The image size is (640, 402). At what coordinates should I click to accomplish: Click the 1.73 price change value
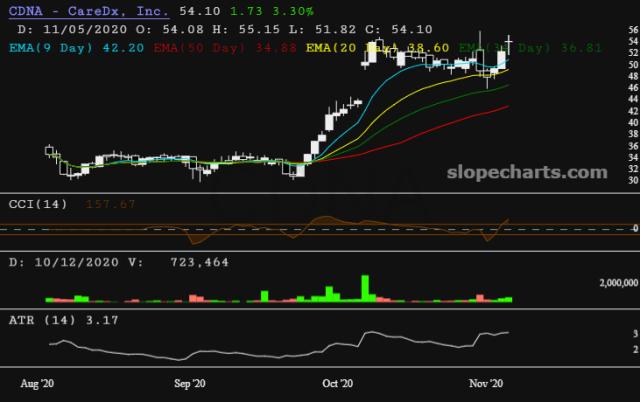247,11
